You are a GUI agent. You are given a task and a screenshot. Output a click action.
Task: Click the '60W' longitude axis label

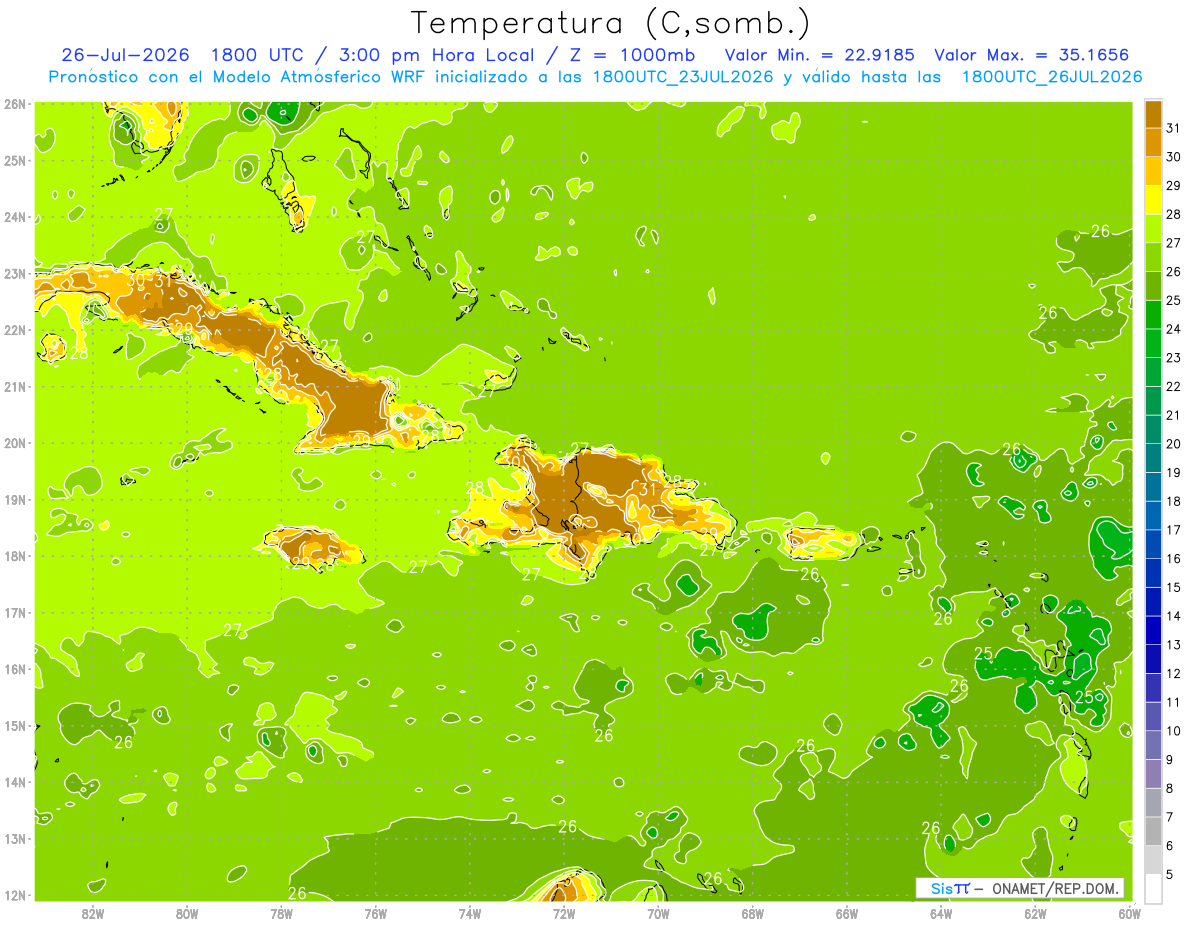(1129, 913)
